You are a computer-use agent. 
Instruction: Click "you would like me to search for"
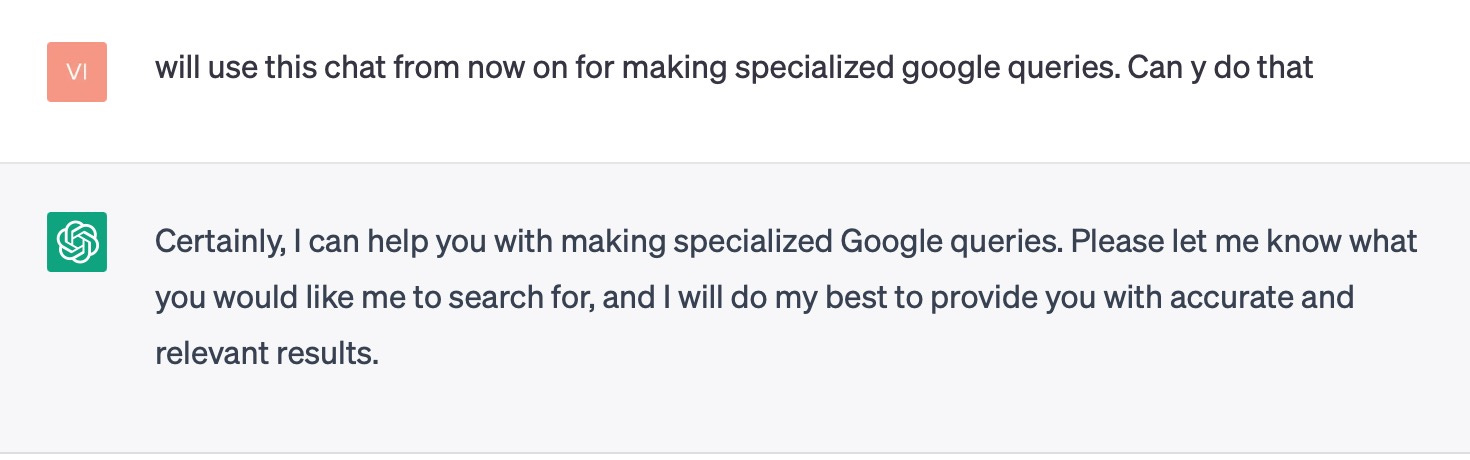pyautogui.click(x=377, y=298)
